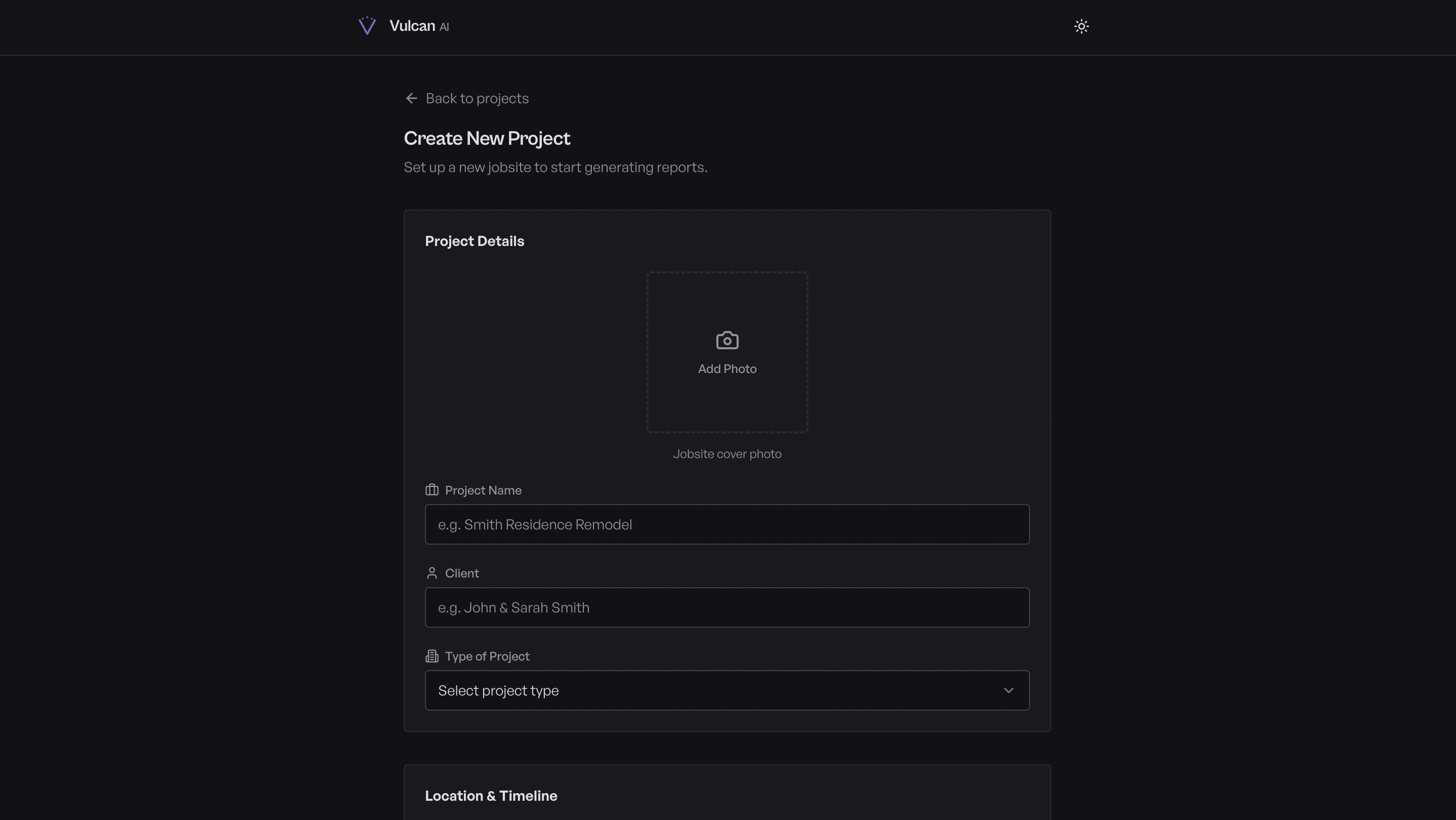Focus the Project Name input field
This screenshot has width=1456, height=820.
tap(727, 524)
